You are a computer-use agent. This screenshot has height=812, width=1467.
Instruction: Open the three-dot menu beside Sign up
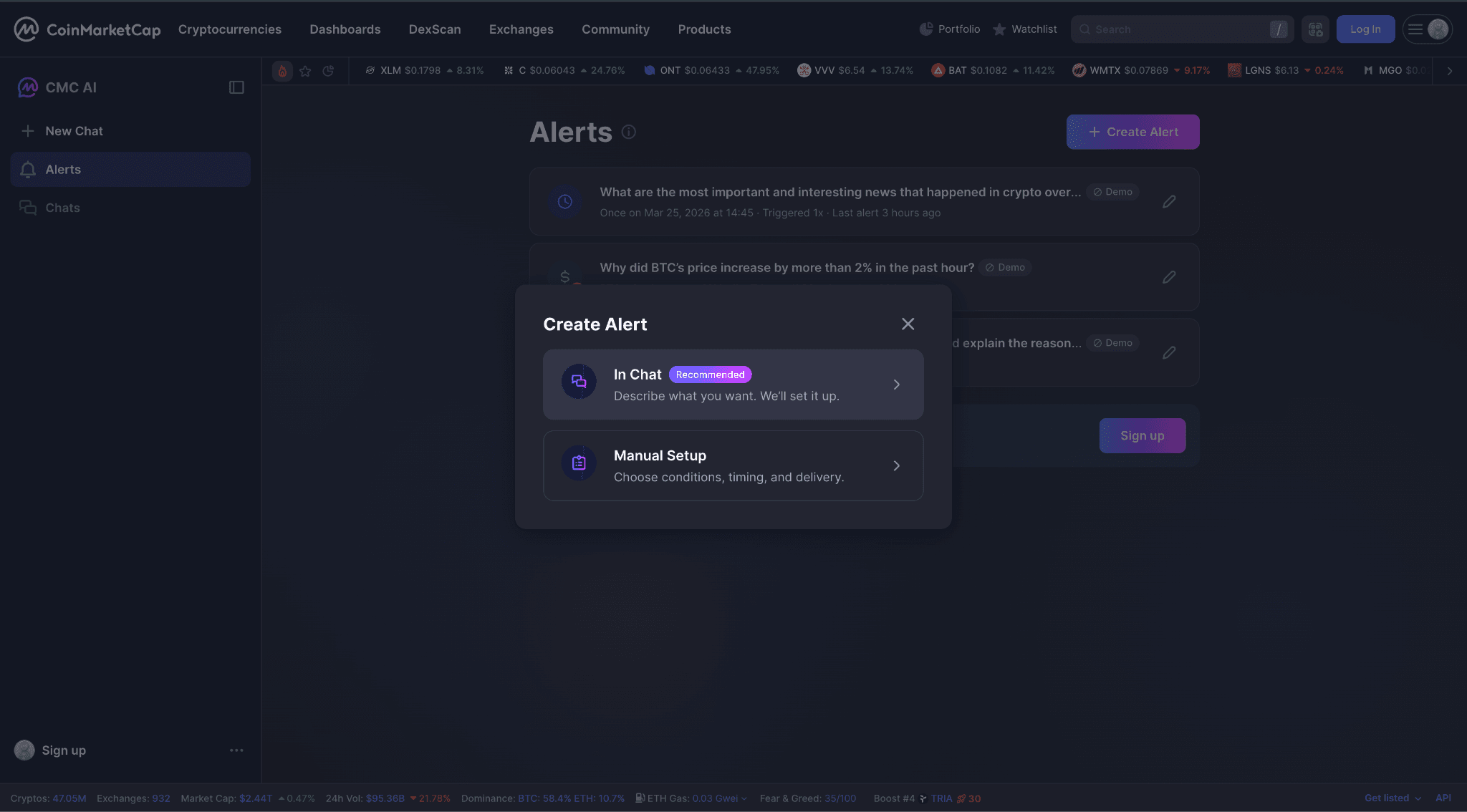point(236,750)
